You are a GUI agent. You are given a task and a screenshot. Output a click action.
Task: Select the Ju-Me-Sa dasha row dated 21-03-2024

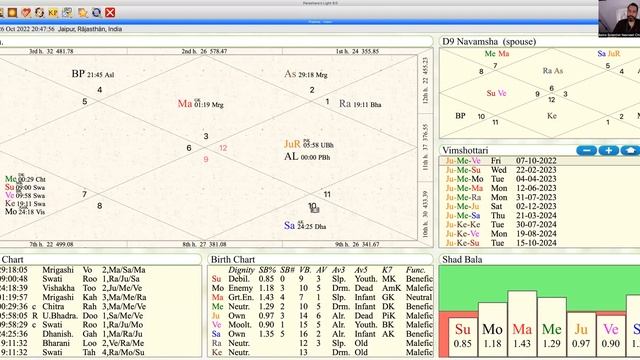(x=540, y=216)
